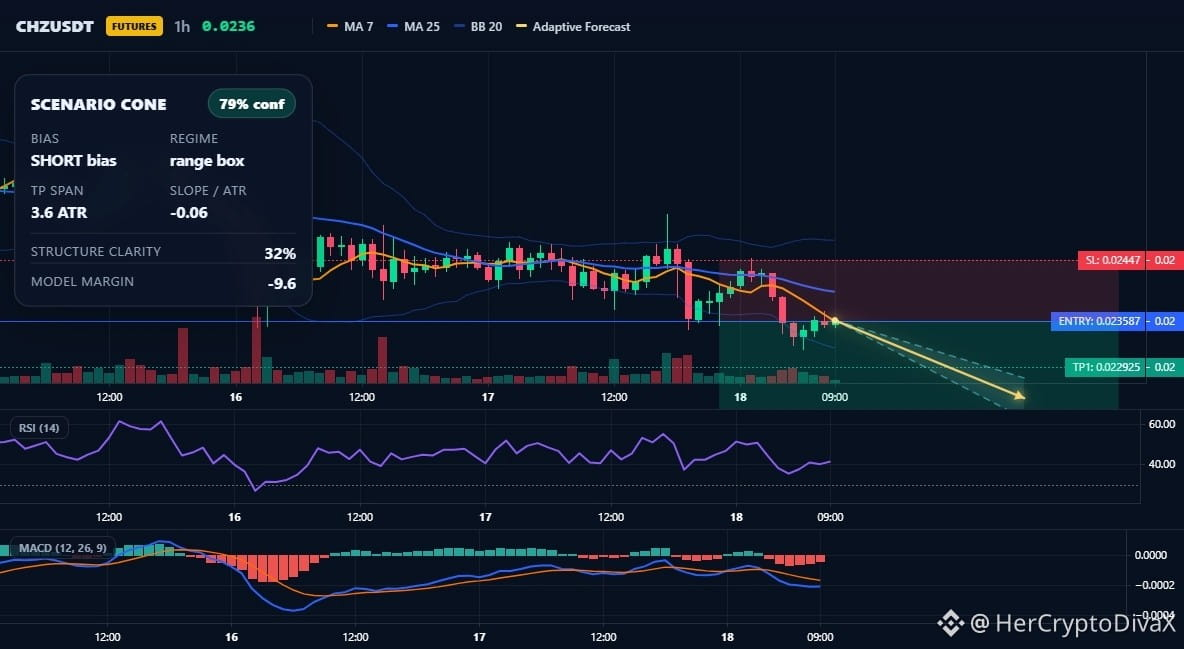
Task: Click the 0.0236 current price value
Action: click(229, 26)
